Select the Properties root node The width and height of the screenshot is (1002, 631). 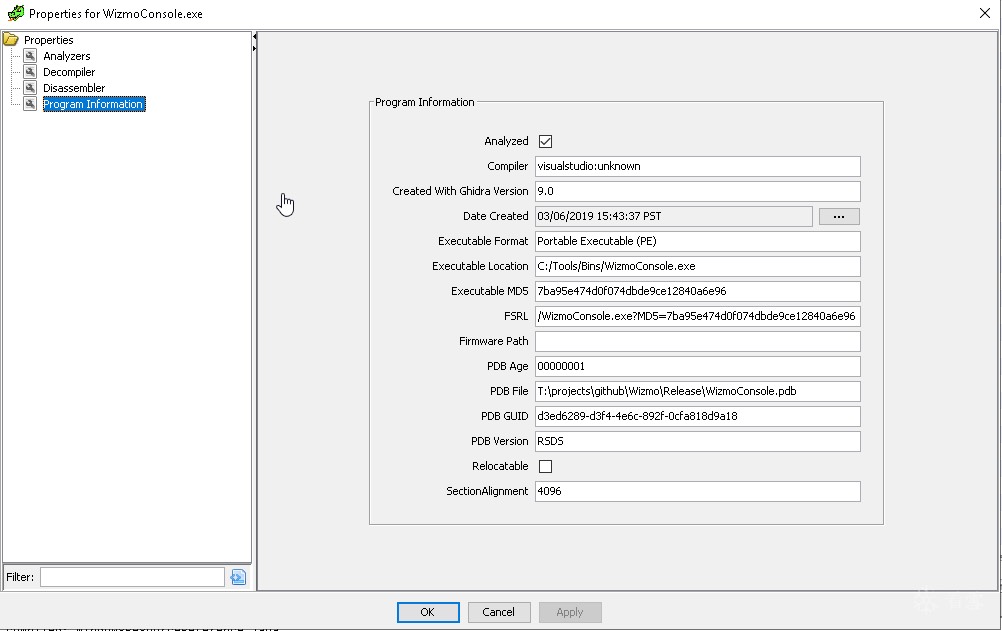click(49, 40)
